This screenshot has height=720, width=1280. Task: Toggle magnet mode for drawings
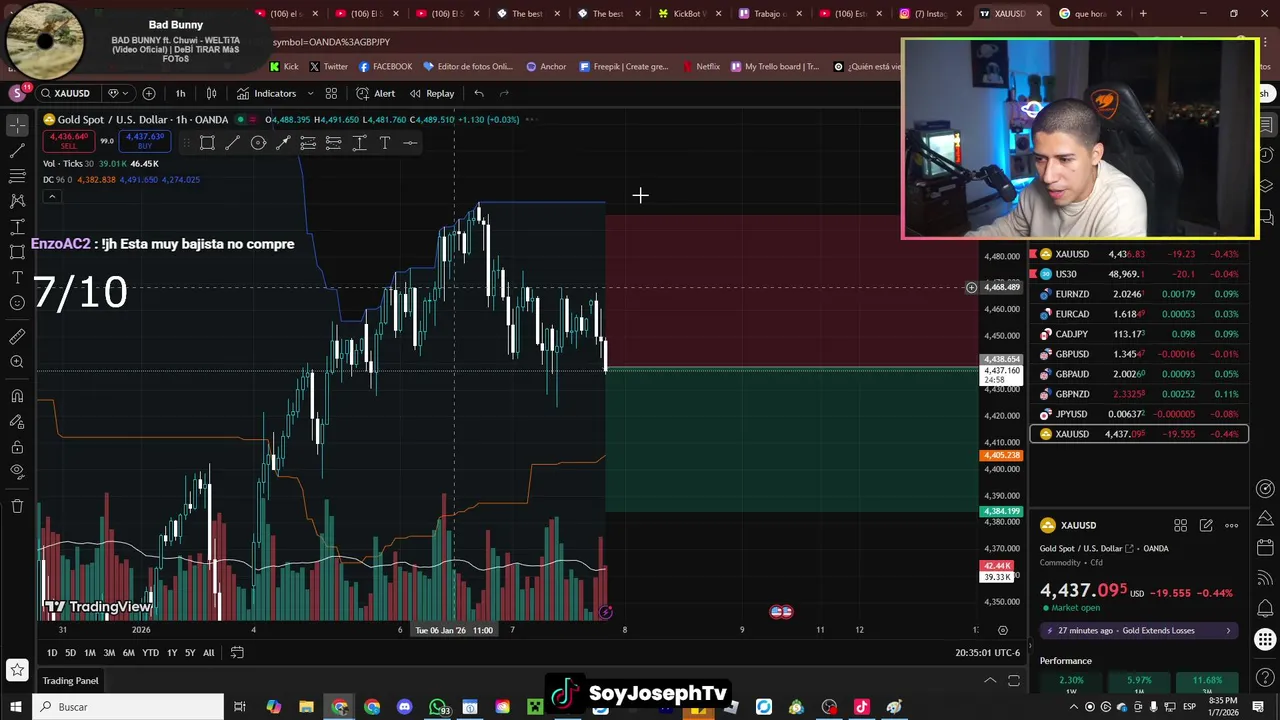pyautogui.click(x=17, y=396)
